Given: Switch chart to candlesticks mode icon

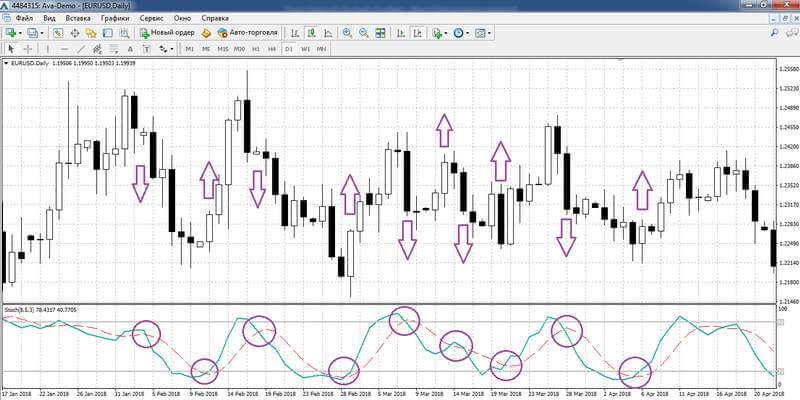Looking at the screenshot, I should [311, 33].
